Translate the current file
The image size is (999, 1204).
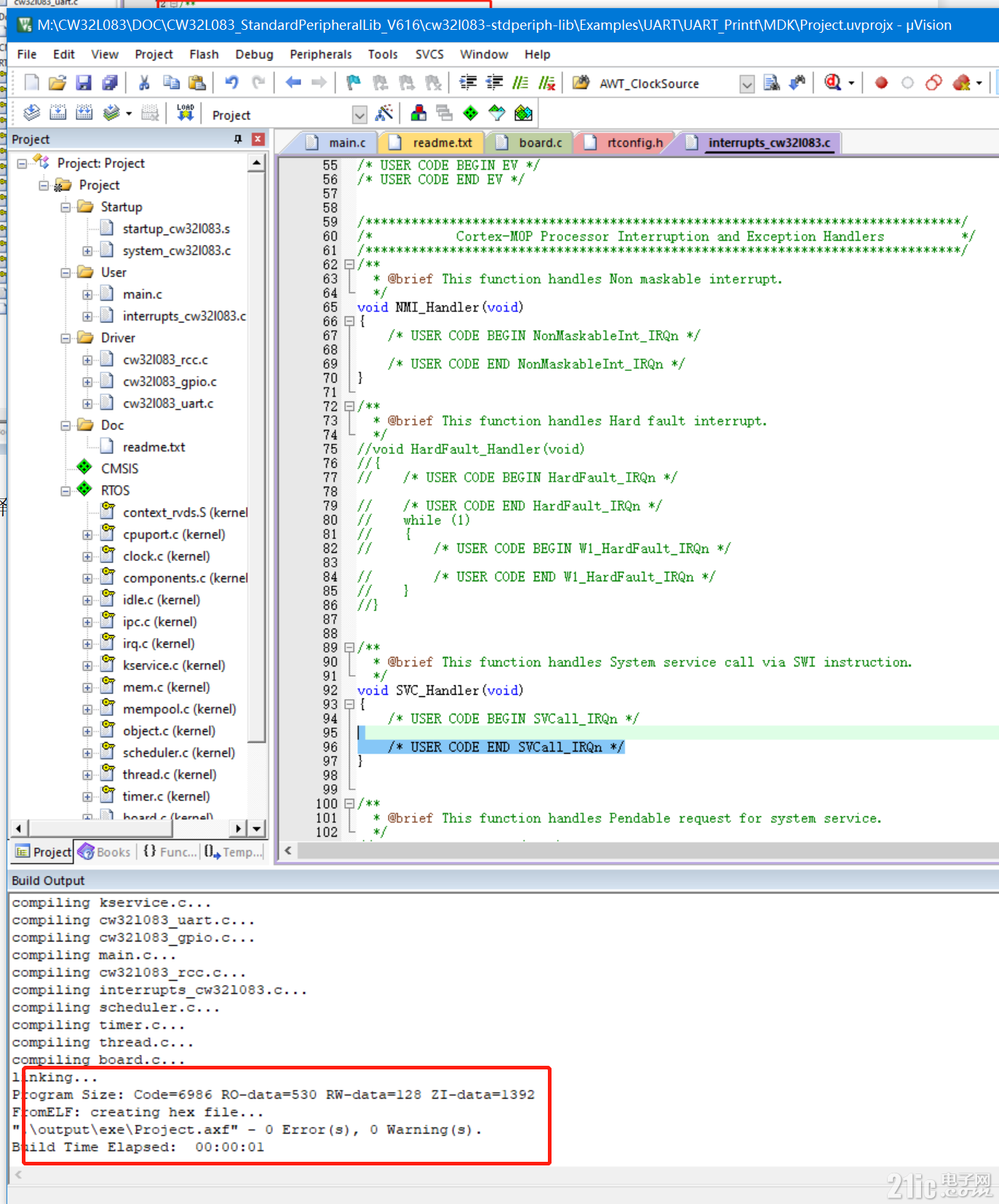(x=32, y=113)
